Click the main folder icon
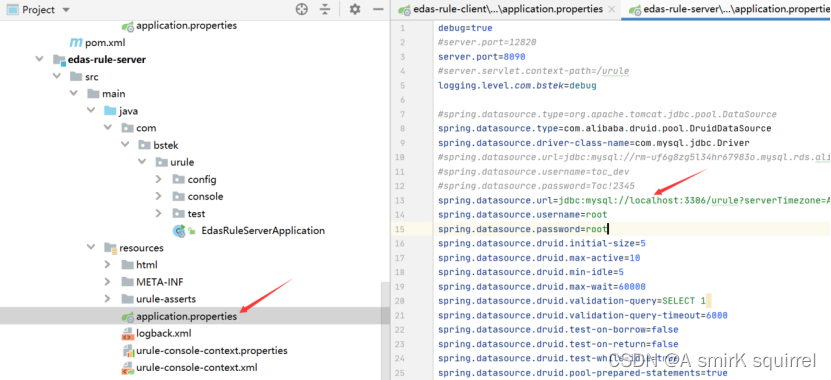Image resolution: width=831 pixels, height=380 pixels. click(x=93, y=94)
